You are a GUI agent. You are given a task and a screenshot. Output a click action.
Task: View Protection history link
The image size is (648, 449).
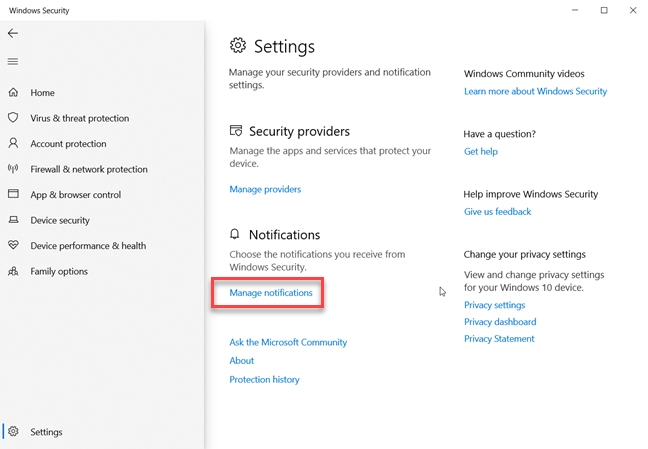pyautogui.click(x=264, y=380)
